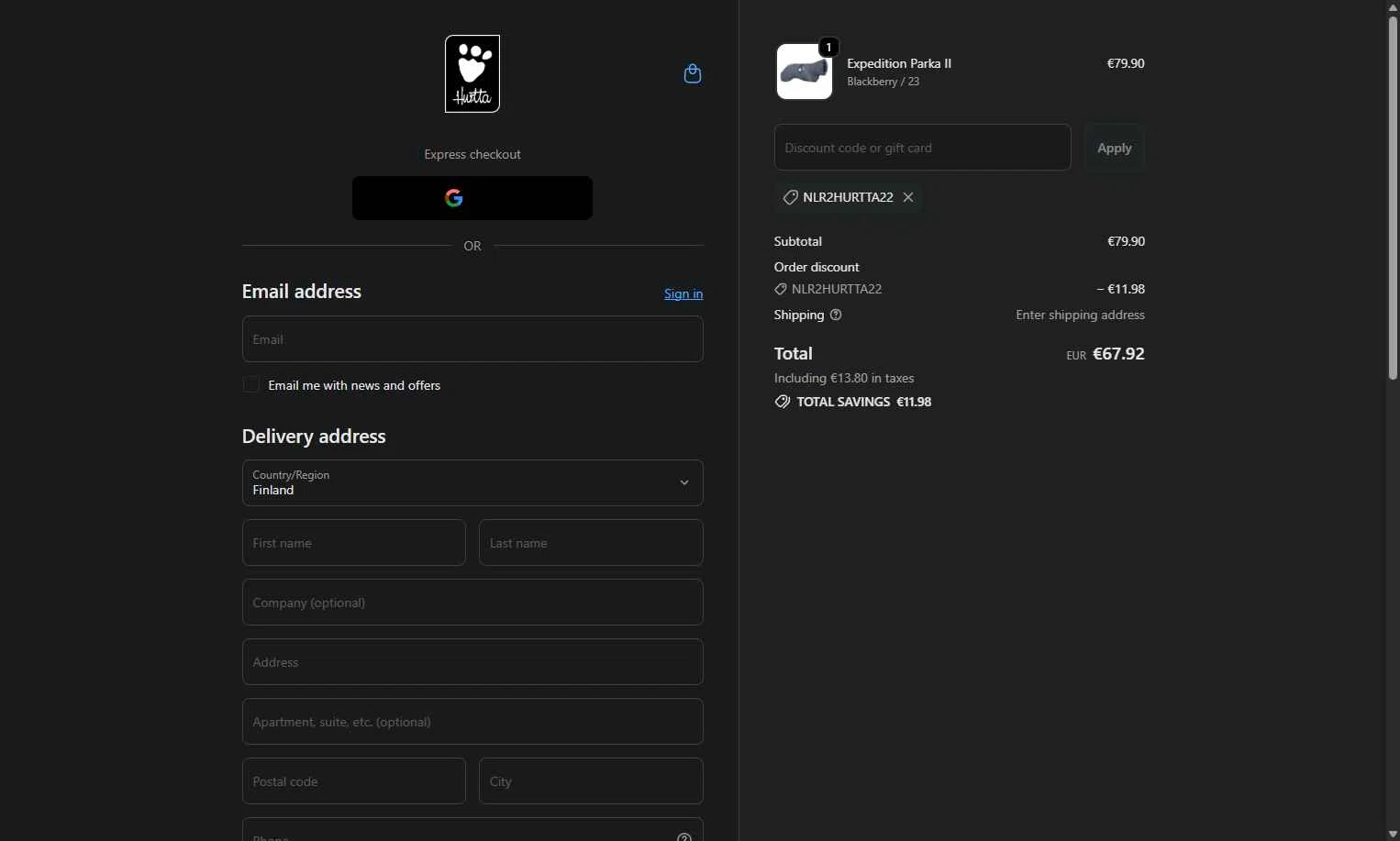Click the page scrollbar down arrow
Viewport: 1400px width, 841px height.
click(x=1393, y=834)
